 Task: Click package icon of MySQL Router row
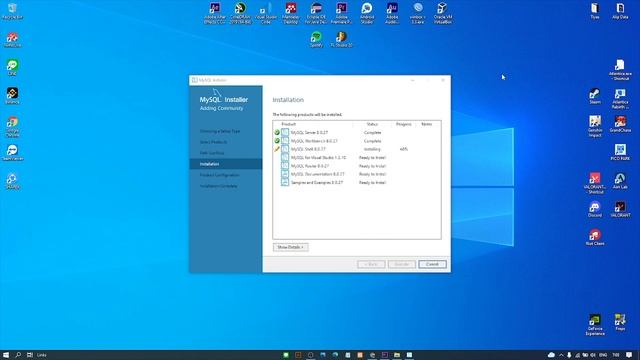tap(285, 166)
